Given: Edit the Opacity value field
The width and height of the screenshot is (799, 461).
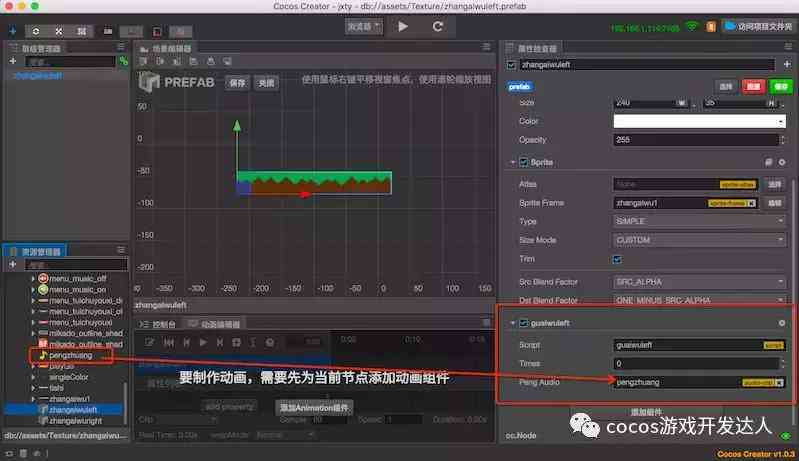Looking at the screenshot, I should pyautogui.click(x=696, y=140).
